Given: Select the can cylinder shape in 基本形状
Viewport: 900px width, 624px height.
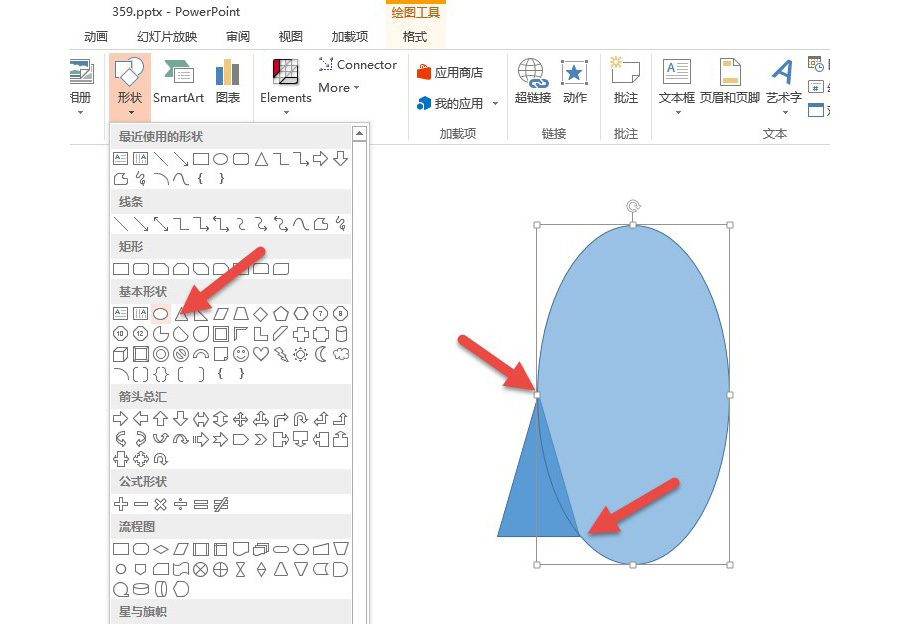Looking at the screenshot, I should point(341,334).
